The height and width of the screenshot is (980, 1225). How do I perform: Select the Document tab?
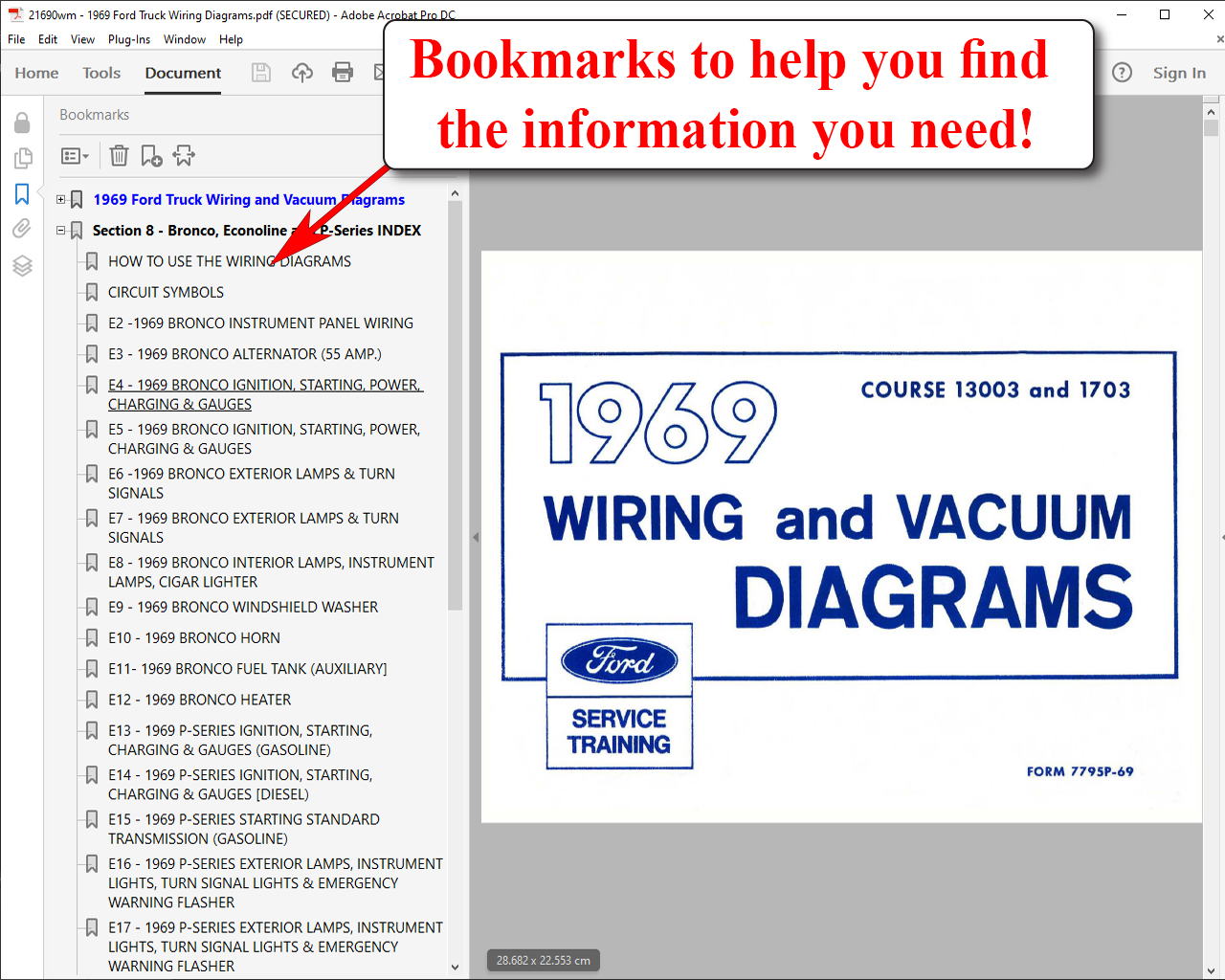point(183,73)
